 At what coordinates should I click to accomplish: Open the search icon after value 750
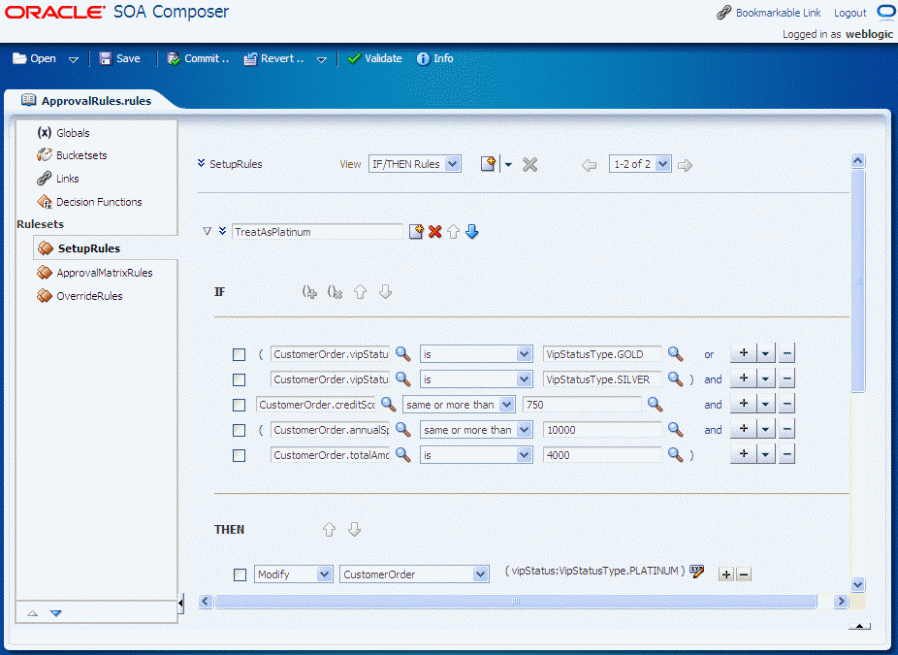point(655,404)
